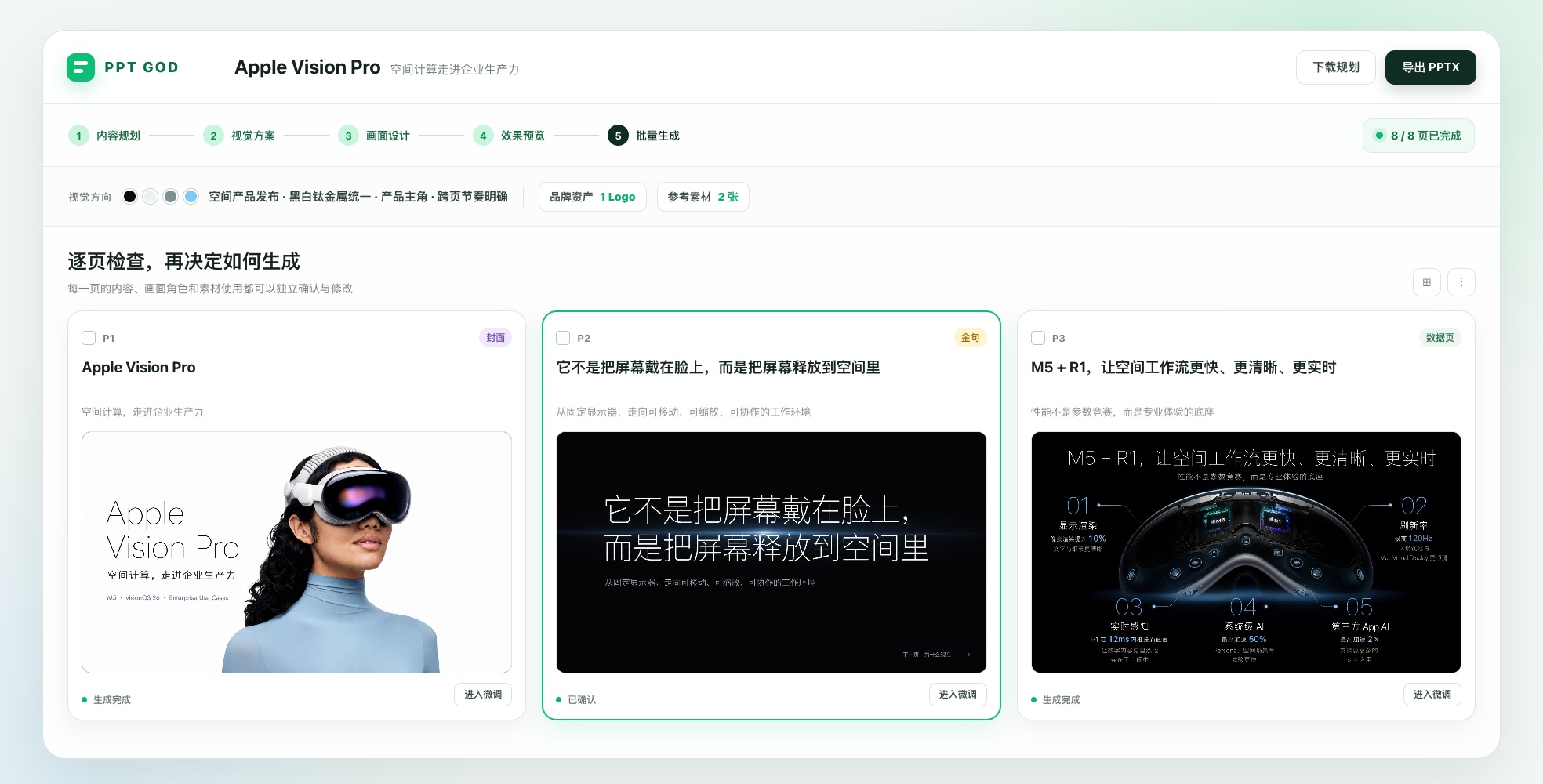Click visual direction text 空间产品发布 · 黑白钛金属统一

358,197
